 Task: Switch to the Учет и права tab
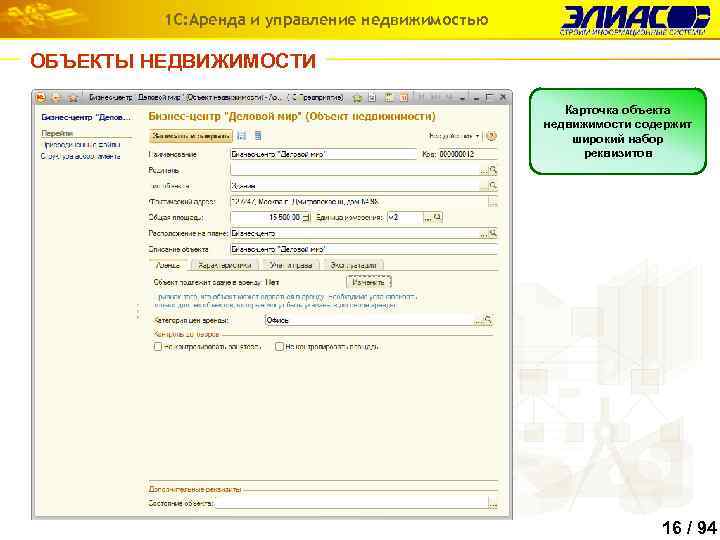pos(291,265)
